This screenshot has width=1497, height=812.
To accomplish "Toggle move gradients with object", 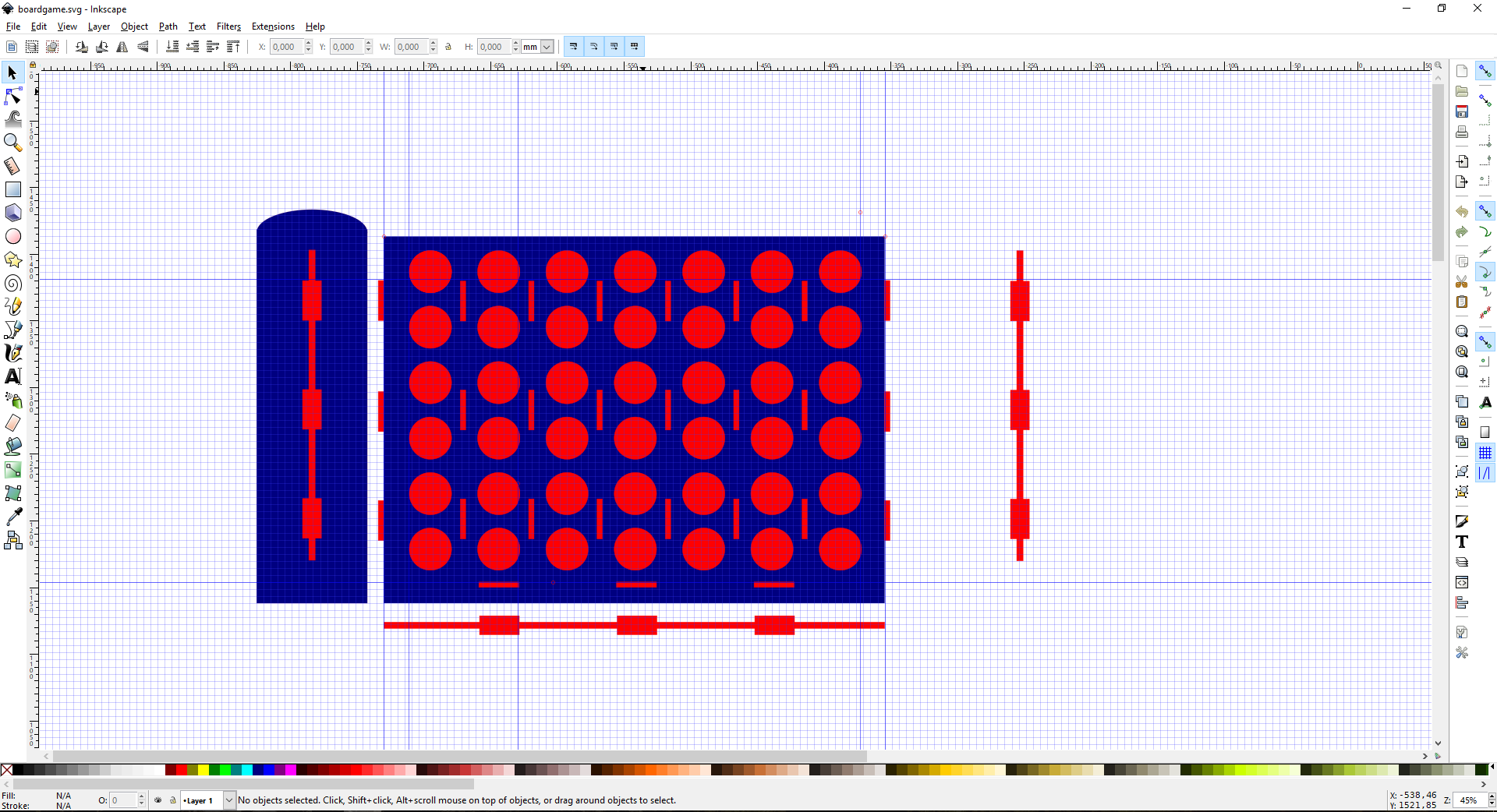I will [614, 47].
